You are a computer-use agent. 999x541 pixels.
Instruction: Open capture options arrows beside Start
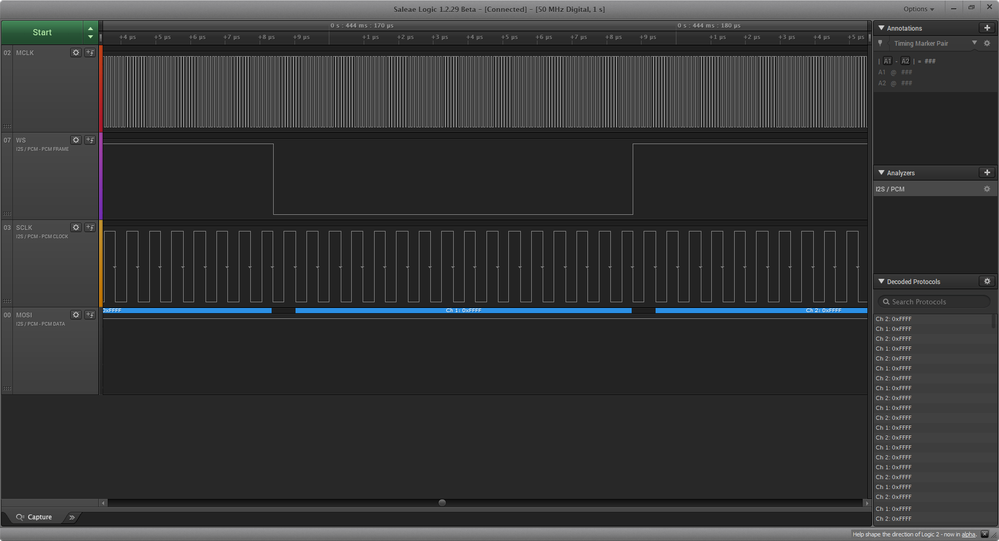[x=90, y=32]
